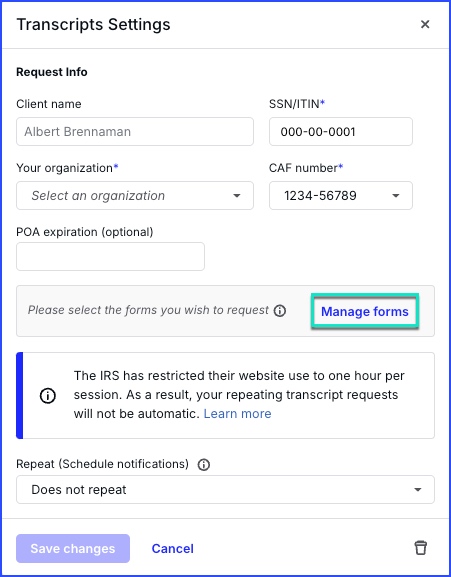Click the Cancel button
451x577 pixels.
[x=173, y=548]
